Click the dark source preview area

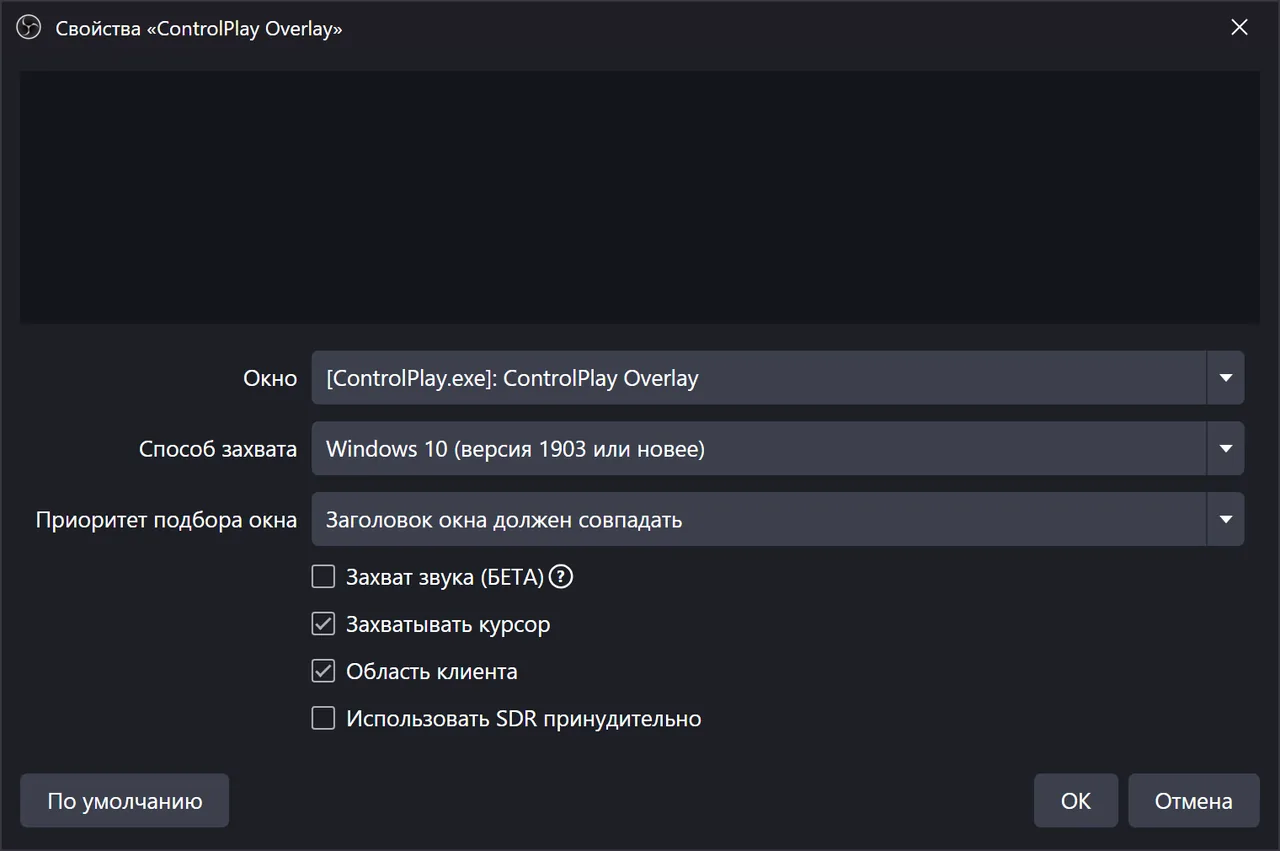[640, 197]
